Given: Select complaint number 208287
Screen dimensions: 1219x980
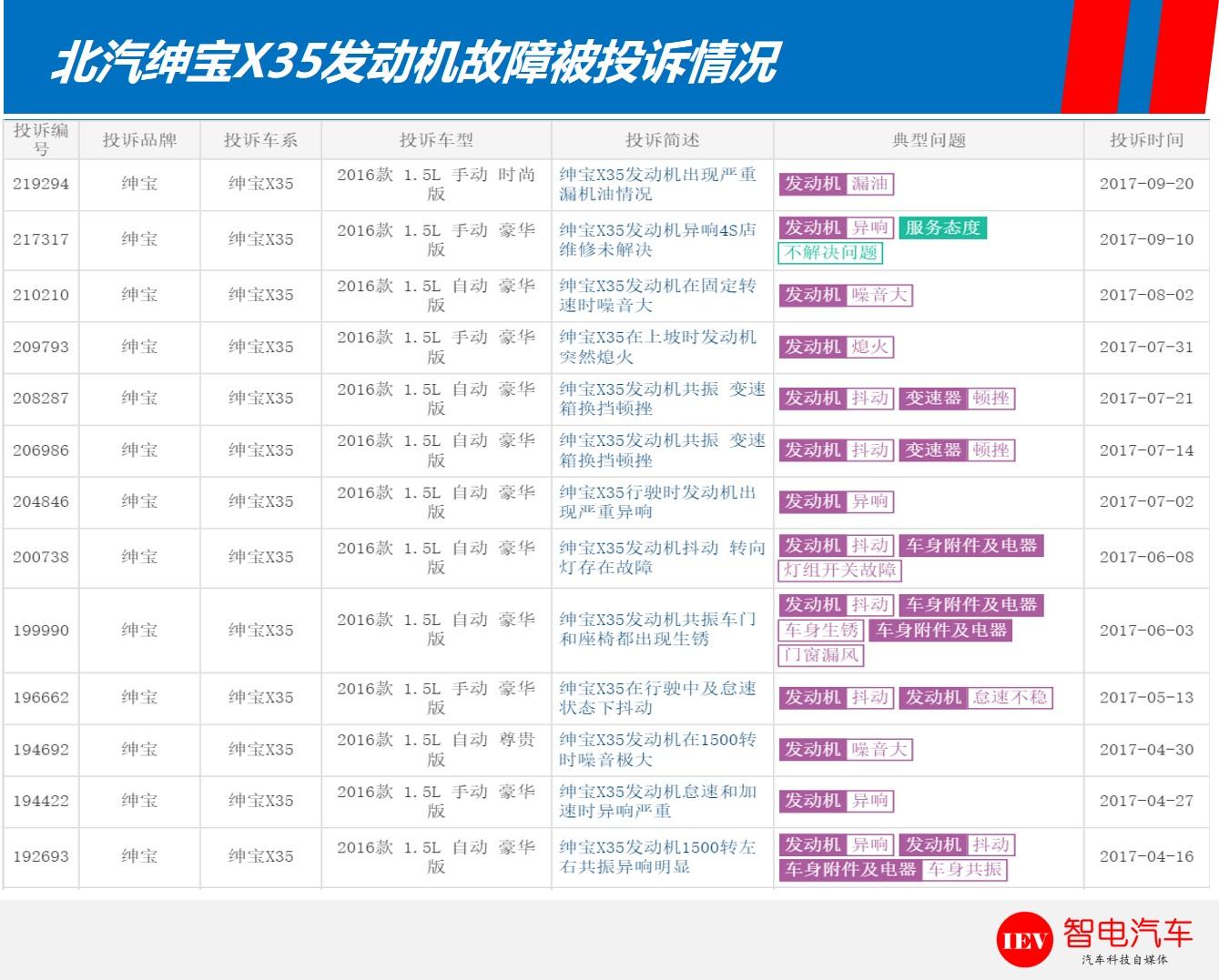Looking at the screenshot, I should tap(41, 399).
